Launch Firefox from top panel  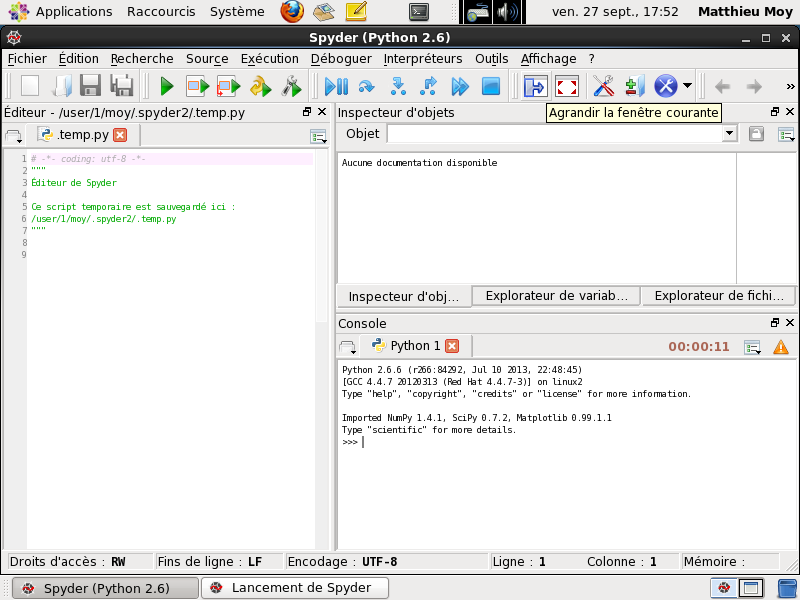(292, 12)
